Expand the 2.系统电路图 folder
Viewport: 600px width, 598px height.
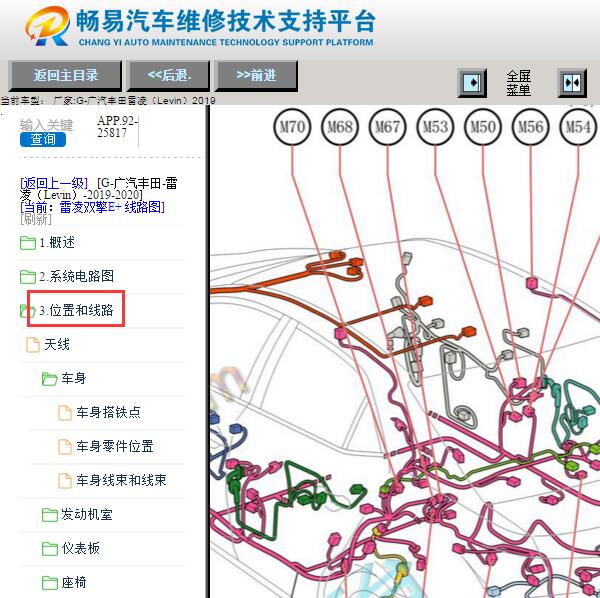tap(77, 276)
